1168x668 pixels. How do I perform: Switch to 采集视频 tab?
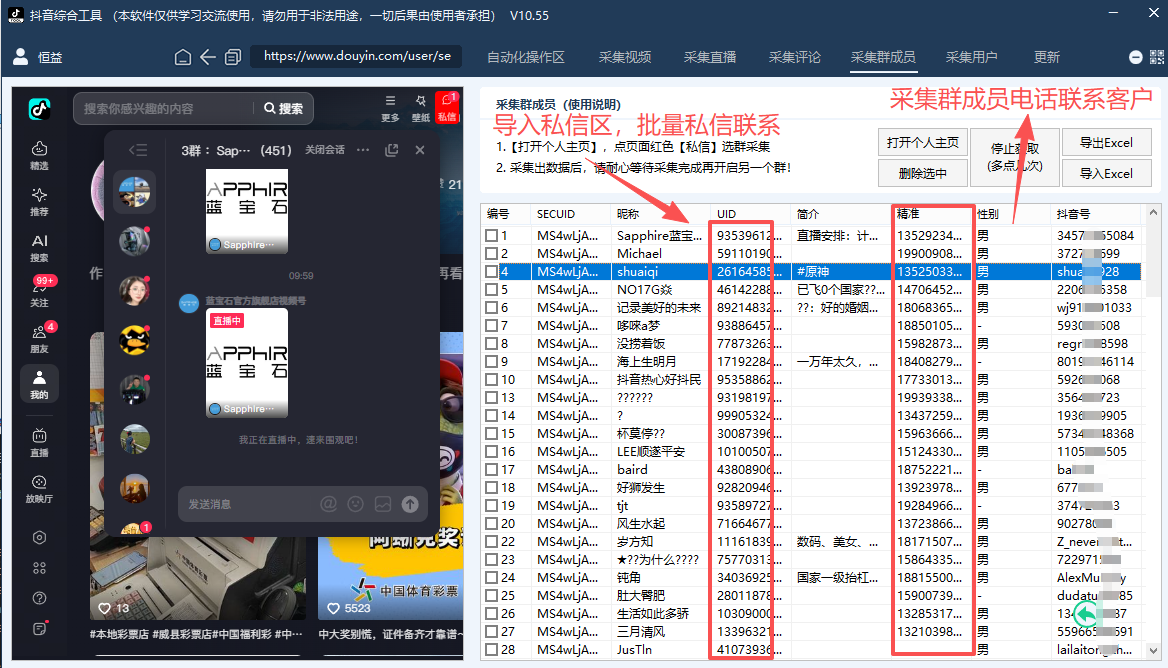tap(625, 57)
